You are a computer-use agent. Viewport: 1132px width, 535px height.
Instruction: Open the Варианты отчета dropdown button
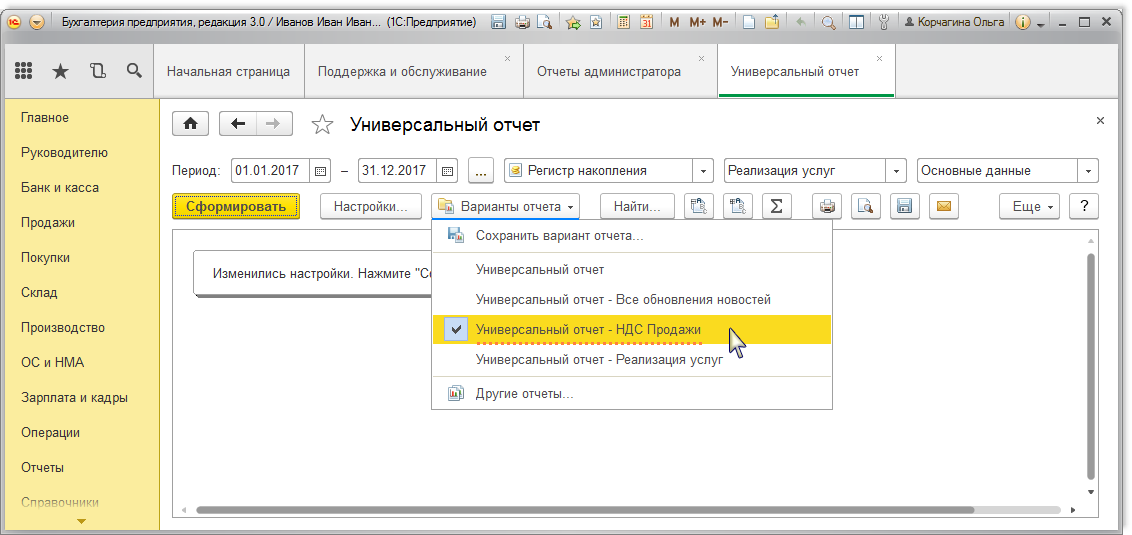(505, 206)
